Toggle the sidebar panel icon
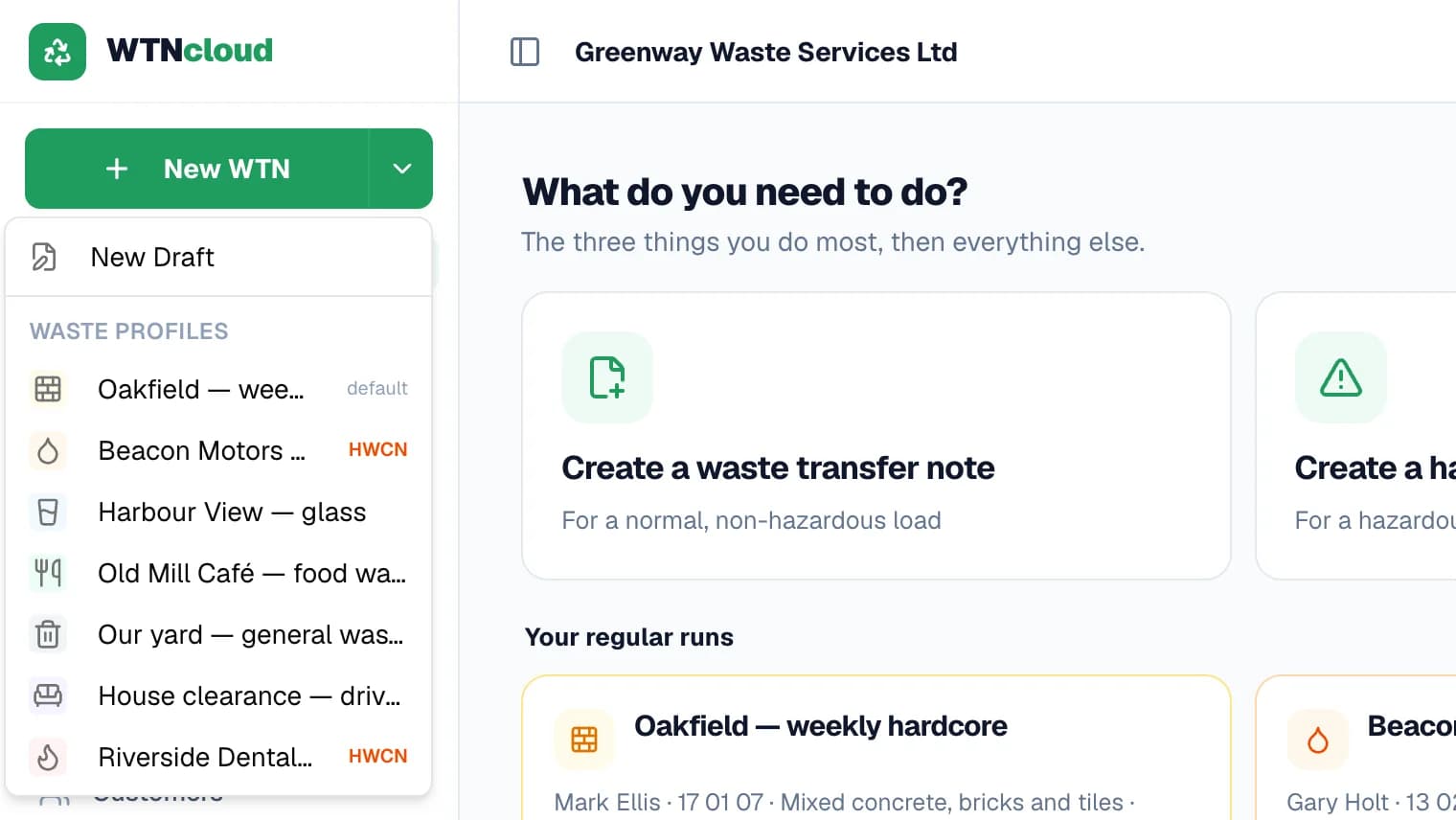 pos(525,52)
